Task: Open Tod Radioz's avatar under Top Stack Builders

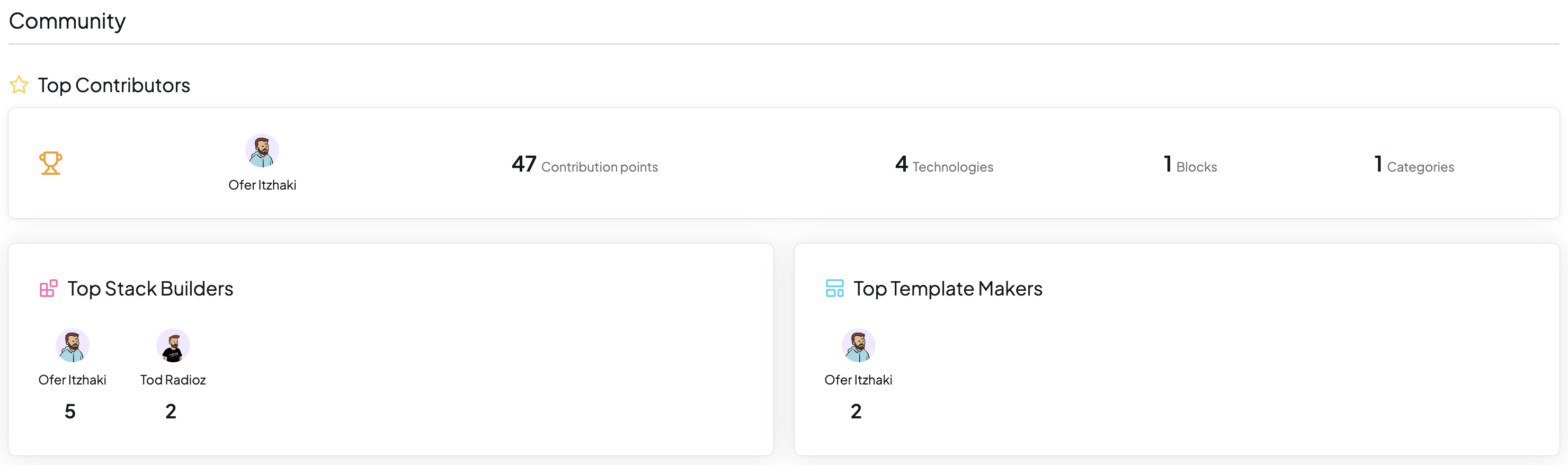Action: [x=173, y=346]
